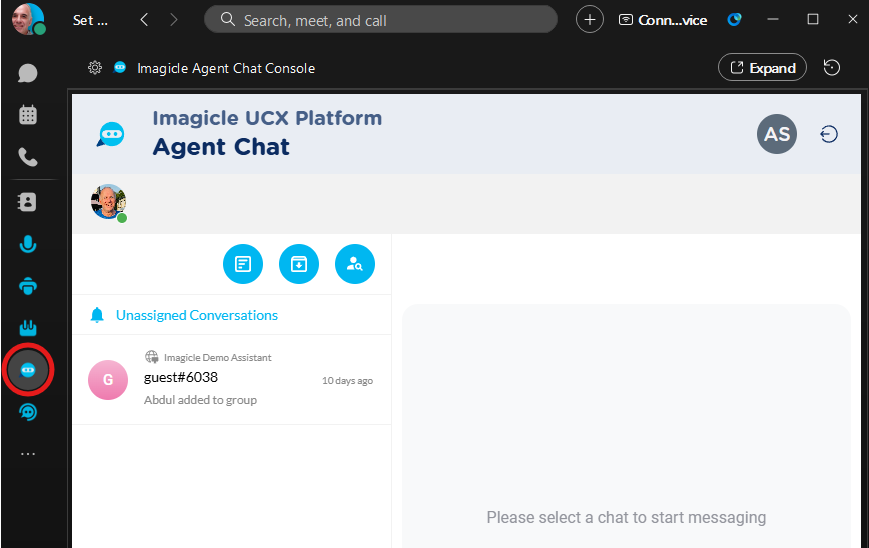Reload the app with the refresh icon

(831, 68)
